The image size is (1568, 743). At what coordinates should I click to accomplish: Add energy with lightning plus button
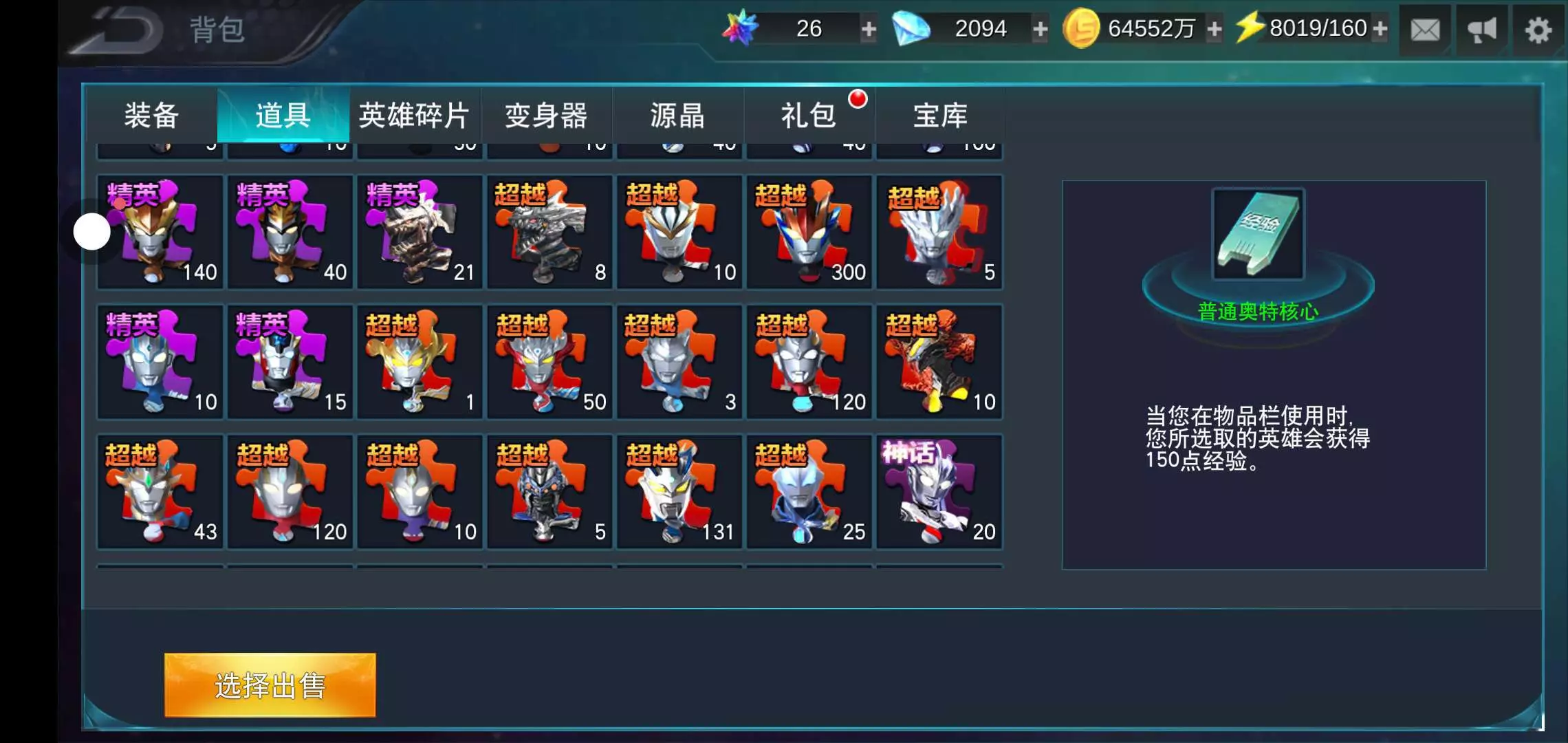(1380, 29)
